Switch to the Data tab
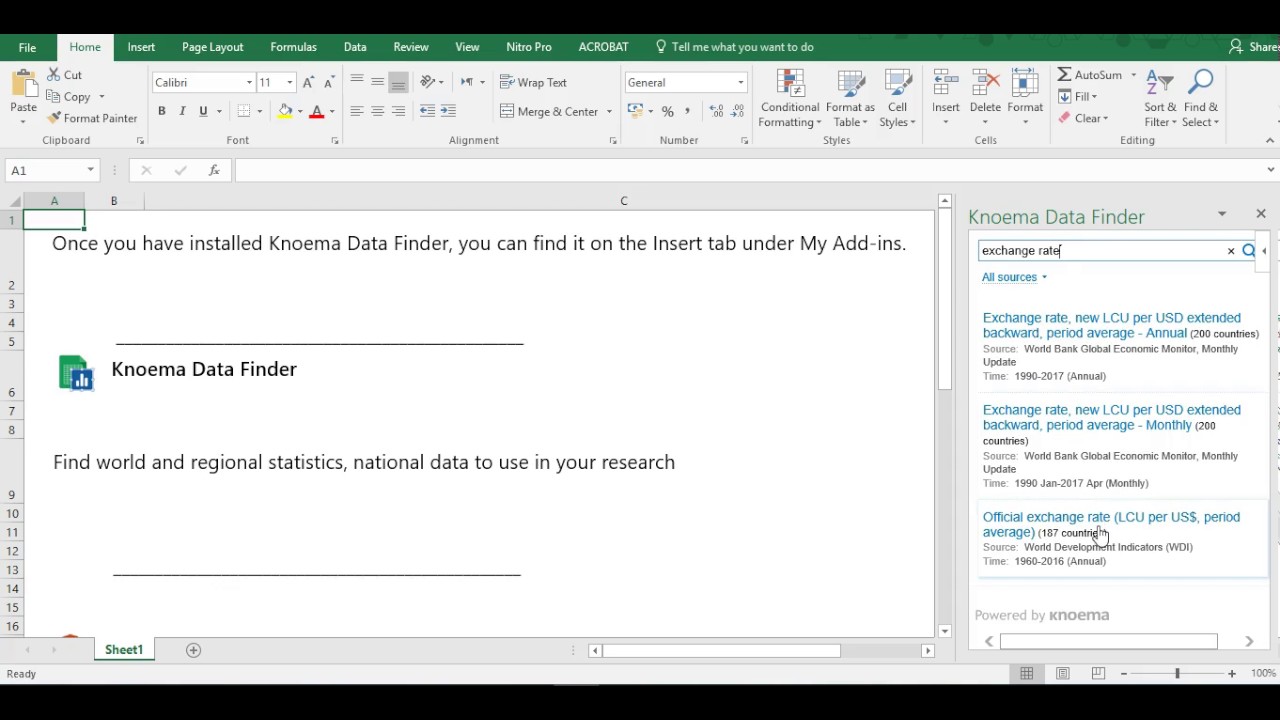This screenshot has height=720, width=1280. point(355,47)
